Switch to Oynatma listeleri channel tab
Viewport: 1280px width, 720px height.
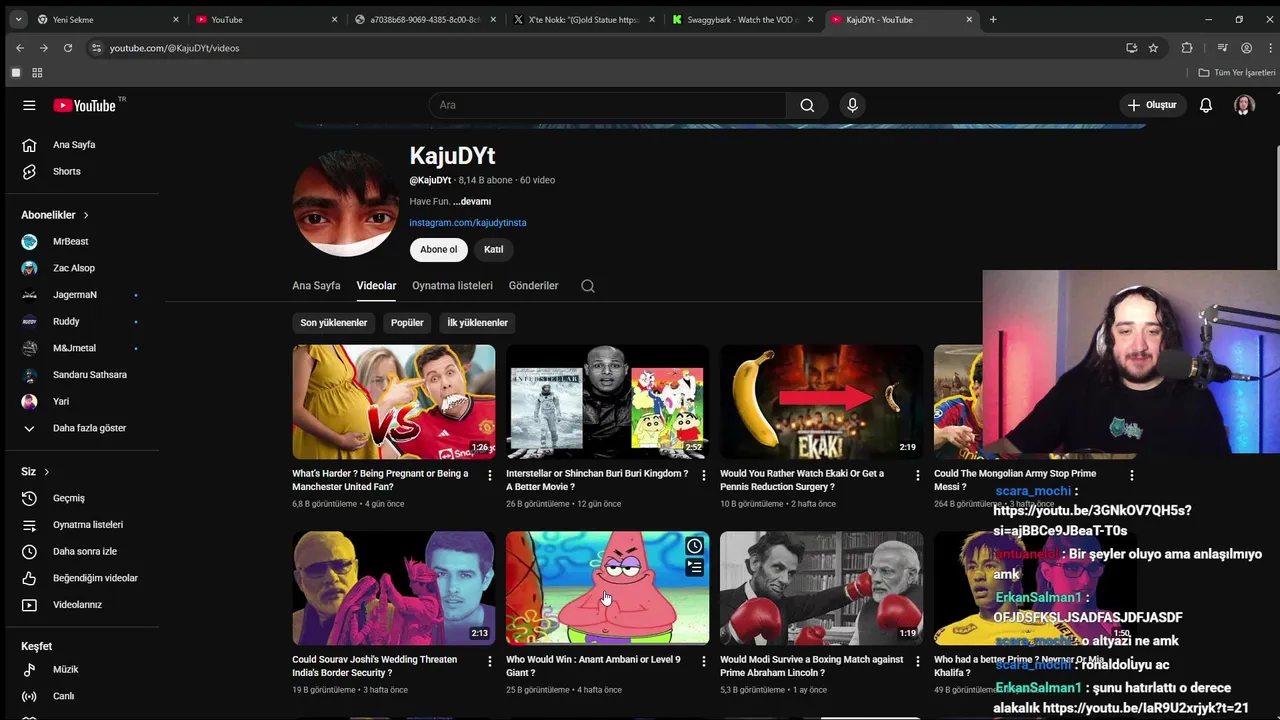(452, 286)
